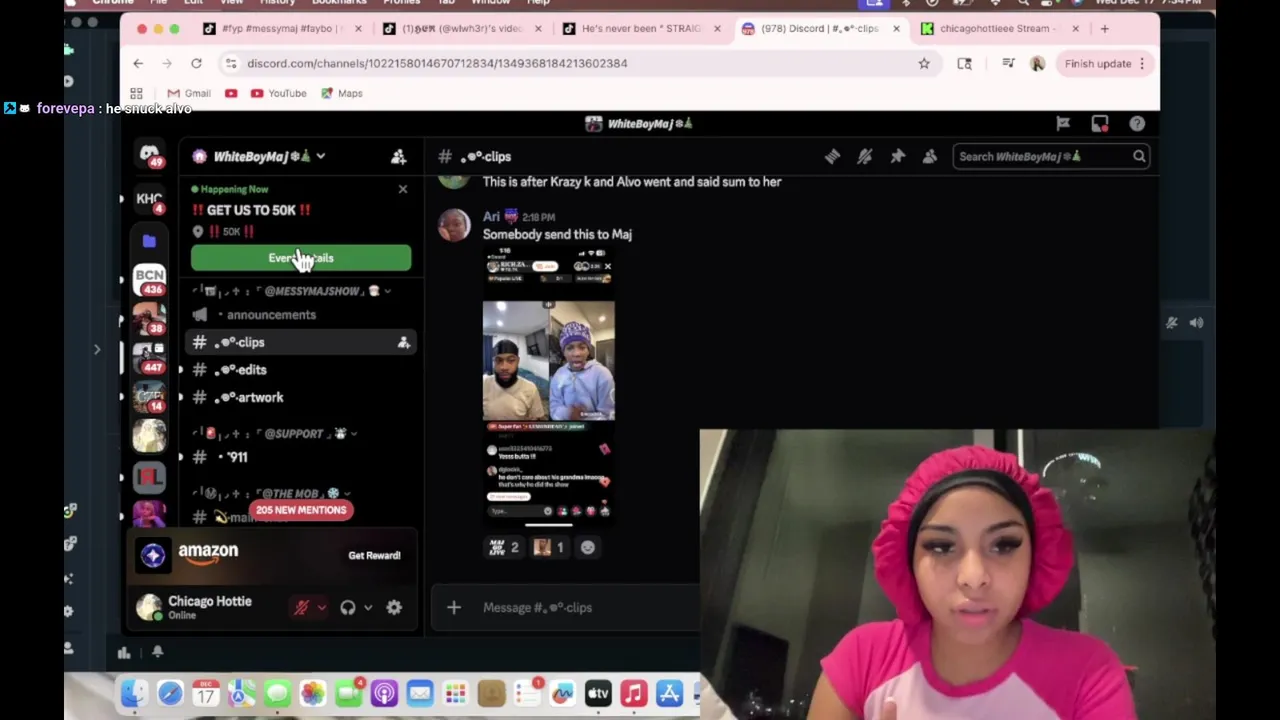Open the Gmail bookmark
1280x720 pixels.
(x=188, y=93)
